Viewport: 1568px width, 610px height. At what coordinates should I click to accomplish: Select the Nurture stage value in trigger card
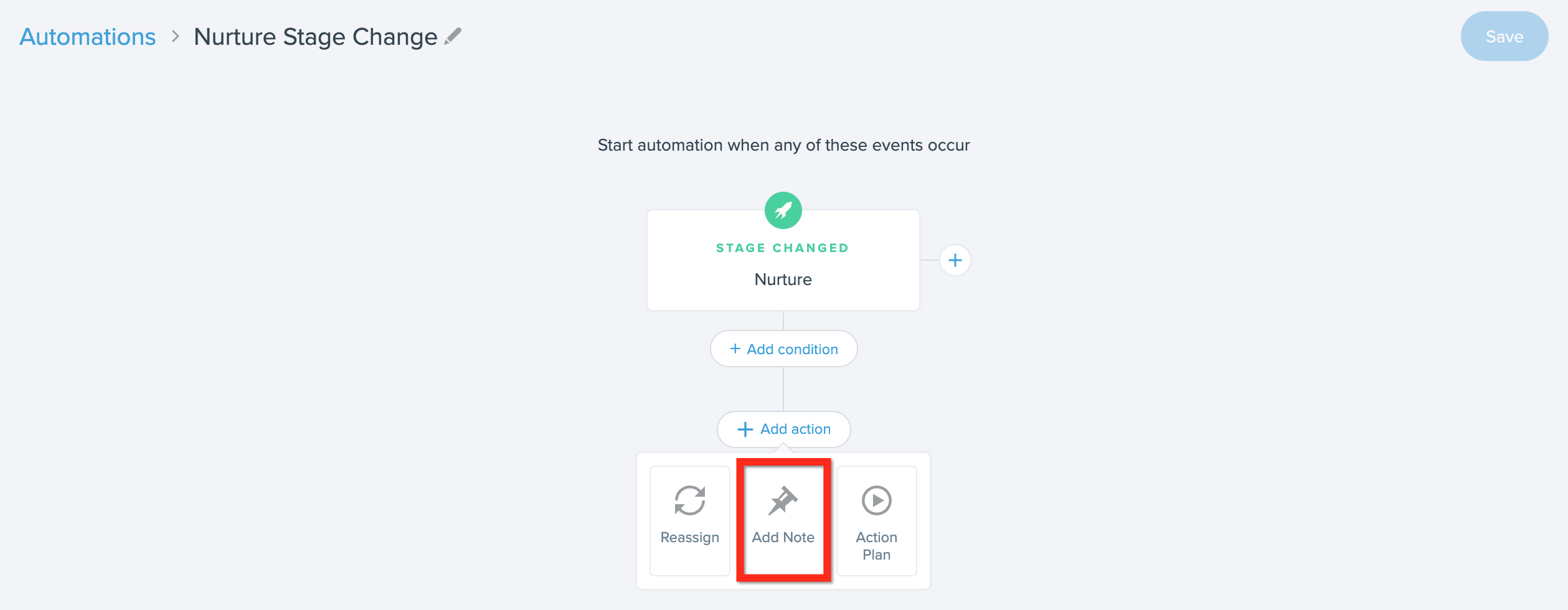783,279
